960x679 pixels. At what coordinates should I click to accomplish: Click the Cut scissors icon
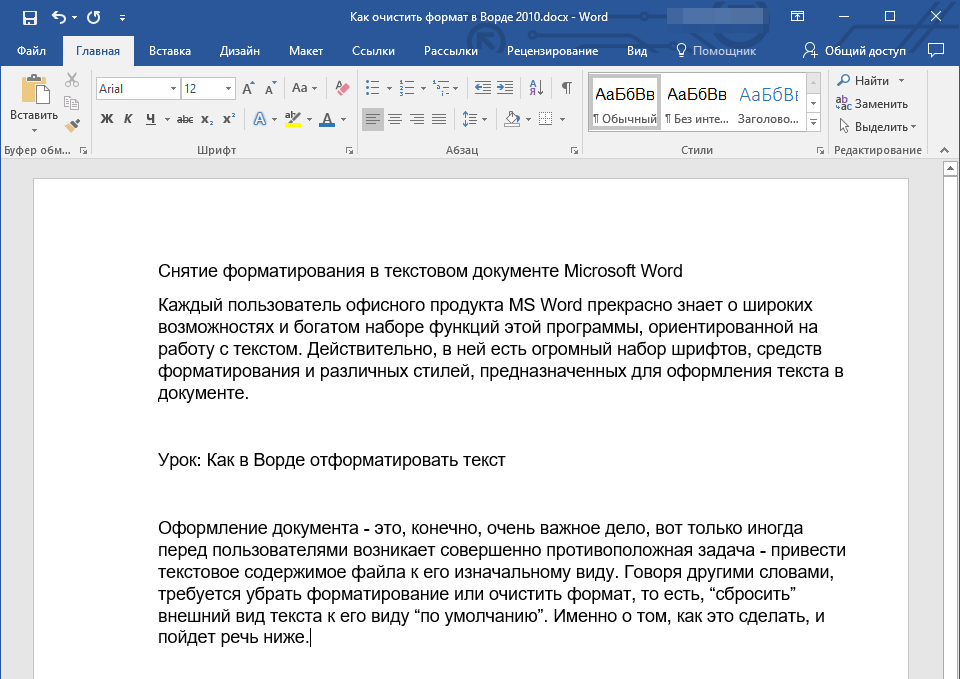(72, 81)
